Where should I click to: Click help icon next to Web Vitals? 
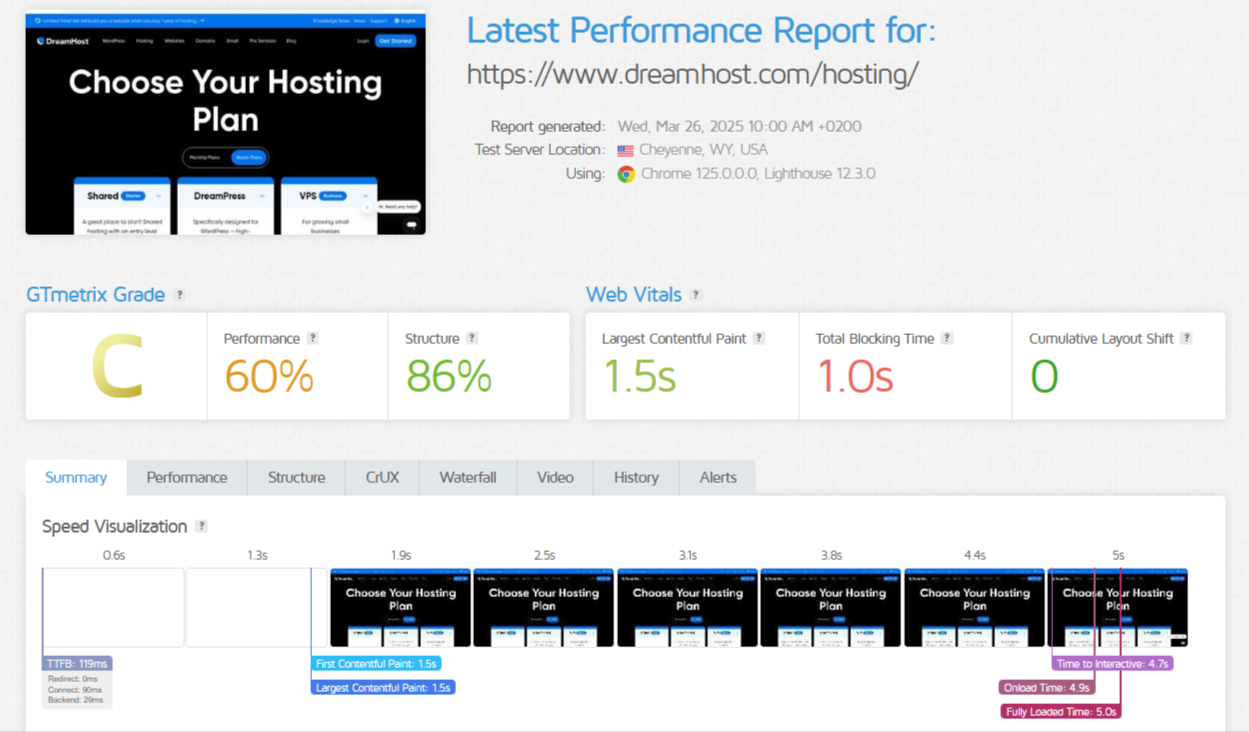pyautogui.click(x=696, y=295)
